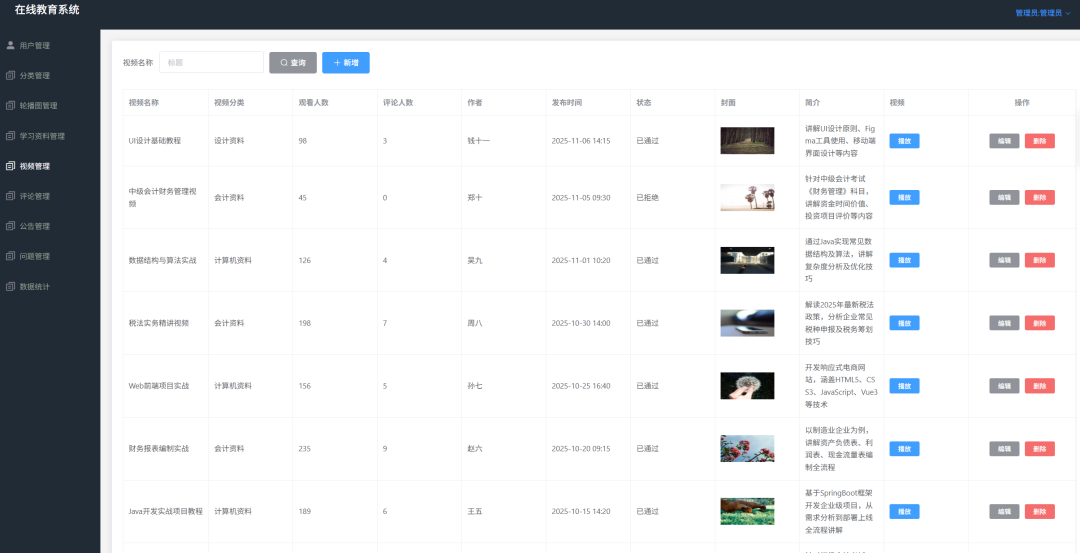Play the Web前端项目实战 video

click(x=904, y=386)
